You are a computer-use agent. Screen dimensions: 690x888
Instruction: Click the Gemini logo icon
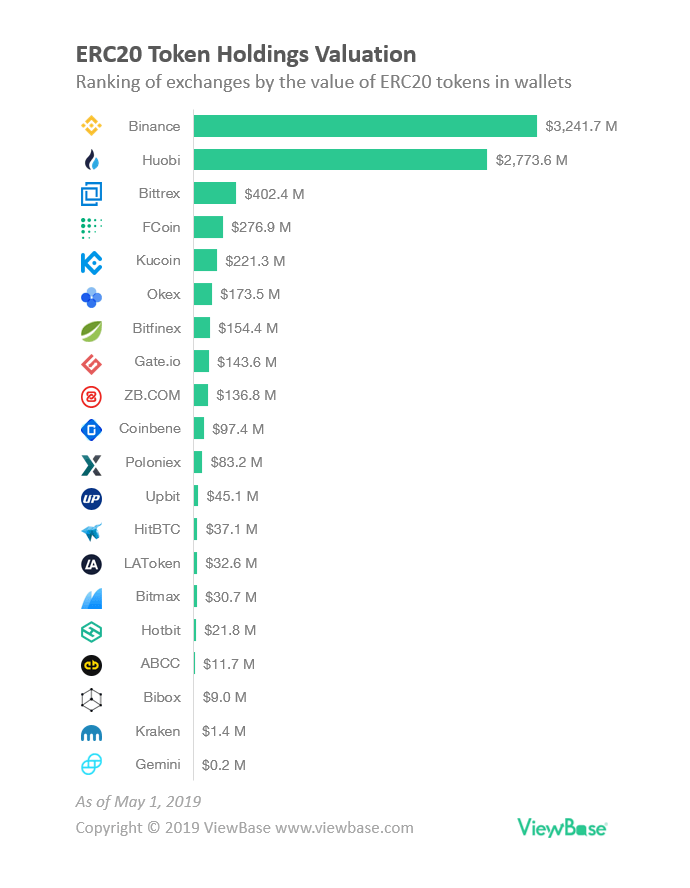91,765
